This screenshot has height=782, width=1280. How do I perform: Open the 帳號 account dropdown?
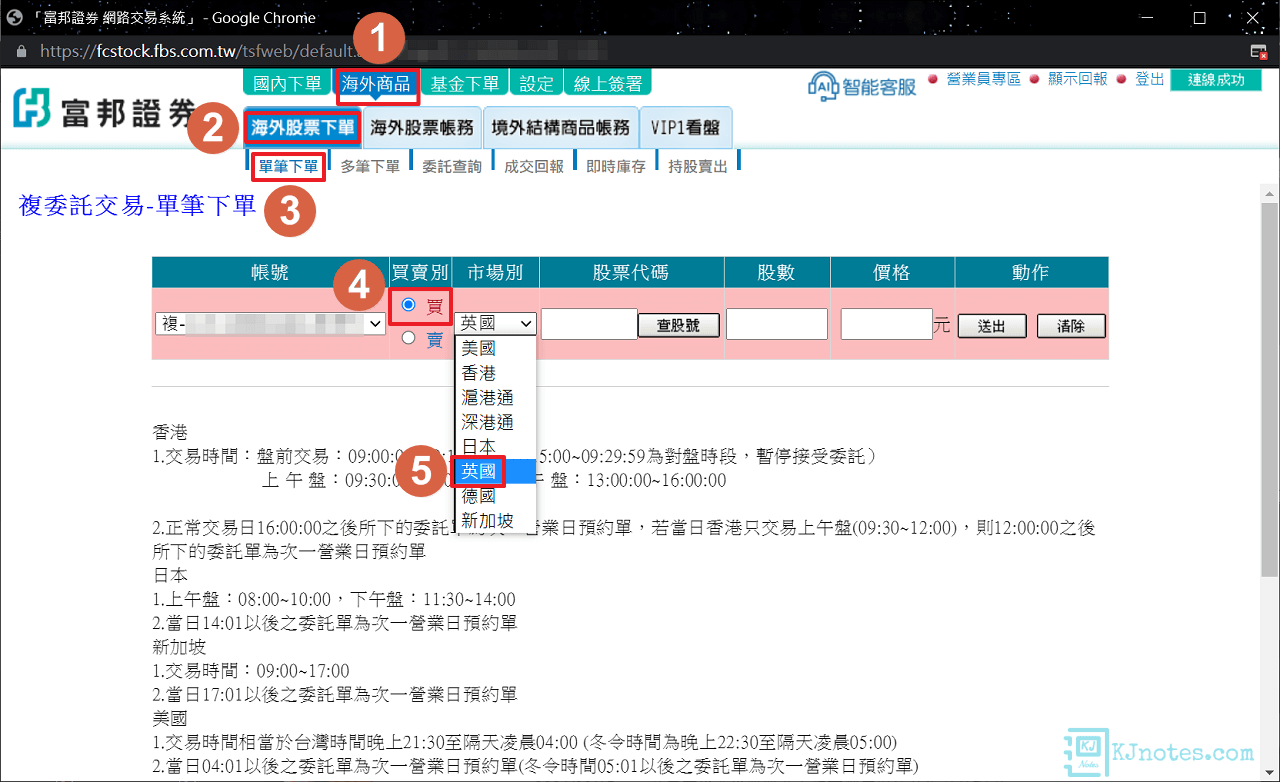tap(271, 324)
